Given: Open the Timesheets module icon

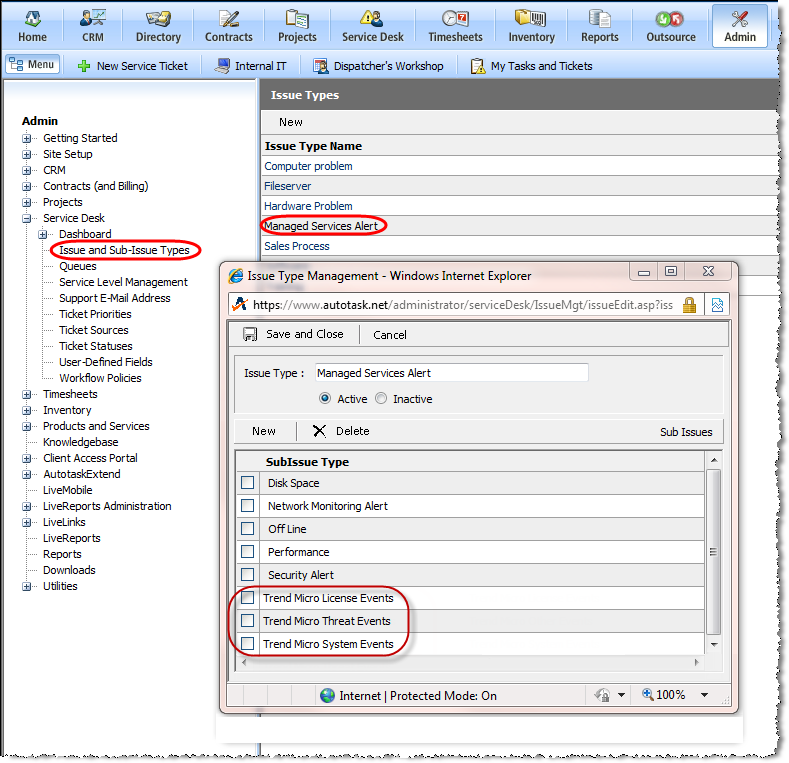Looking at the screenshot, I should click(455, 19).
